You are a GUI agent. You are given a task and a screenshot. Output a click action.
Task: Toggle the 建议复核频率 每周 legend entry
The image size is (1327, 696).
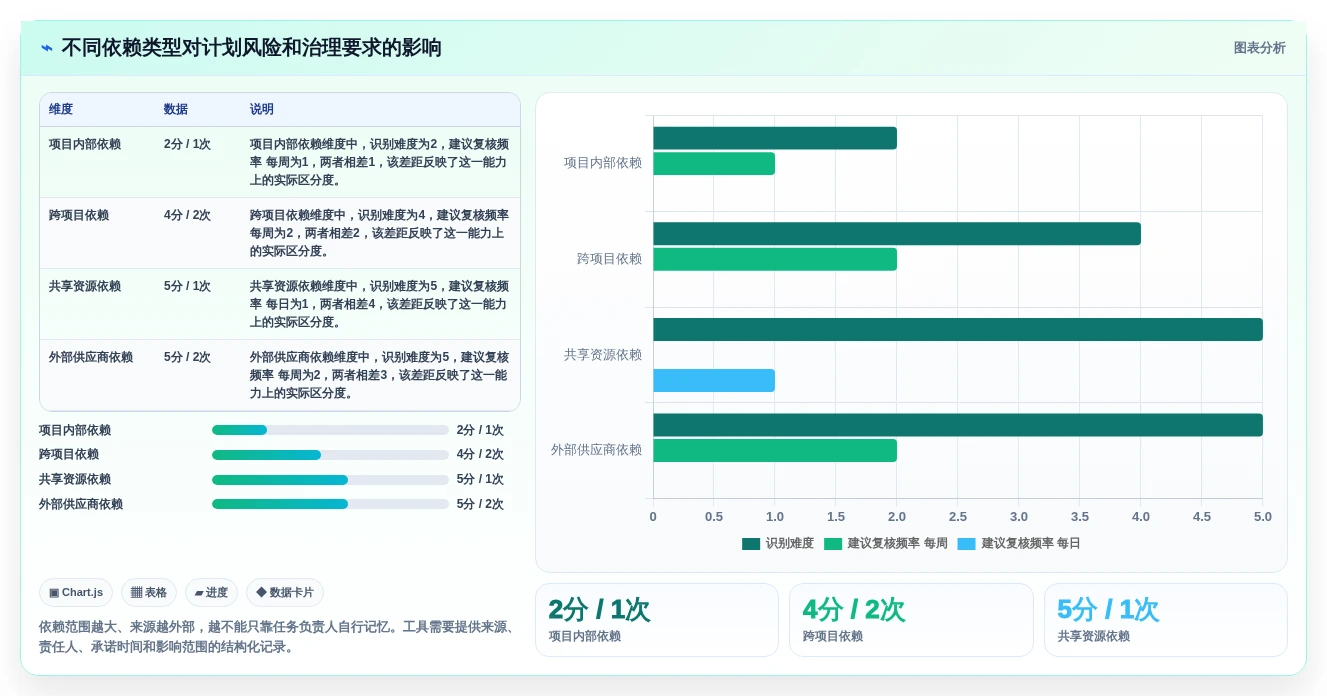[x=886, y=544]
